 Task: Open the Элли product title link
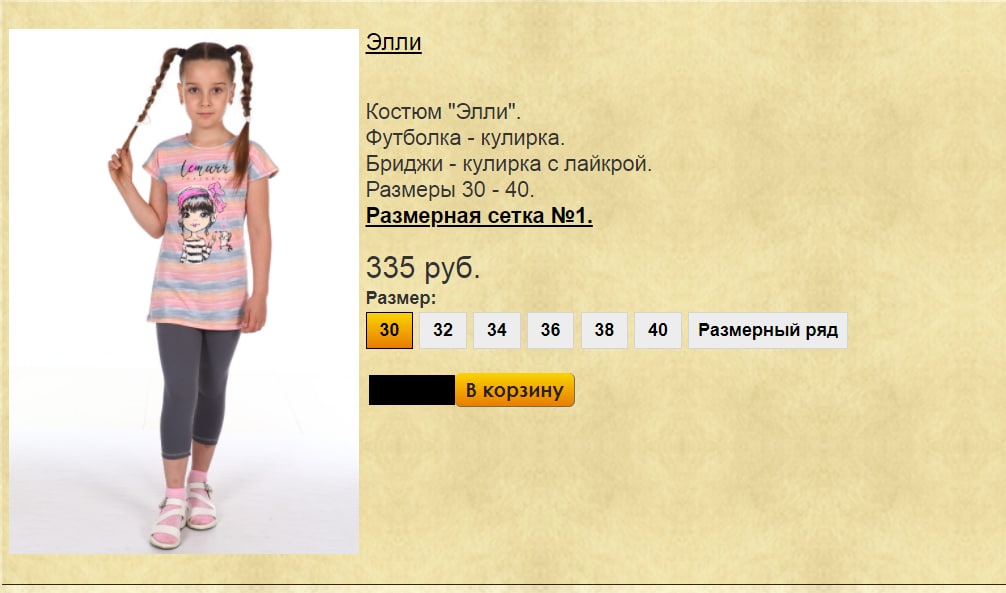pyautogui.click(x=393, y=42)
